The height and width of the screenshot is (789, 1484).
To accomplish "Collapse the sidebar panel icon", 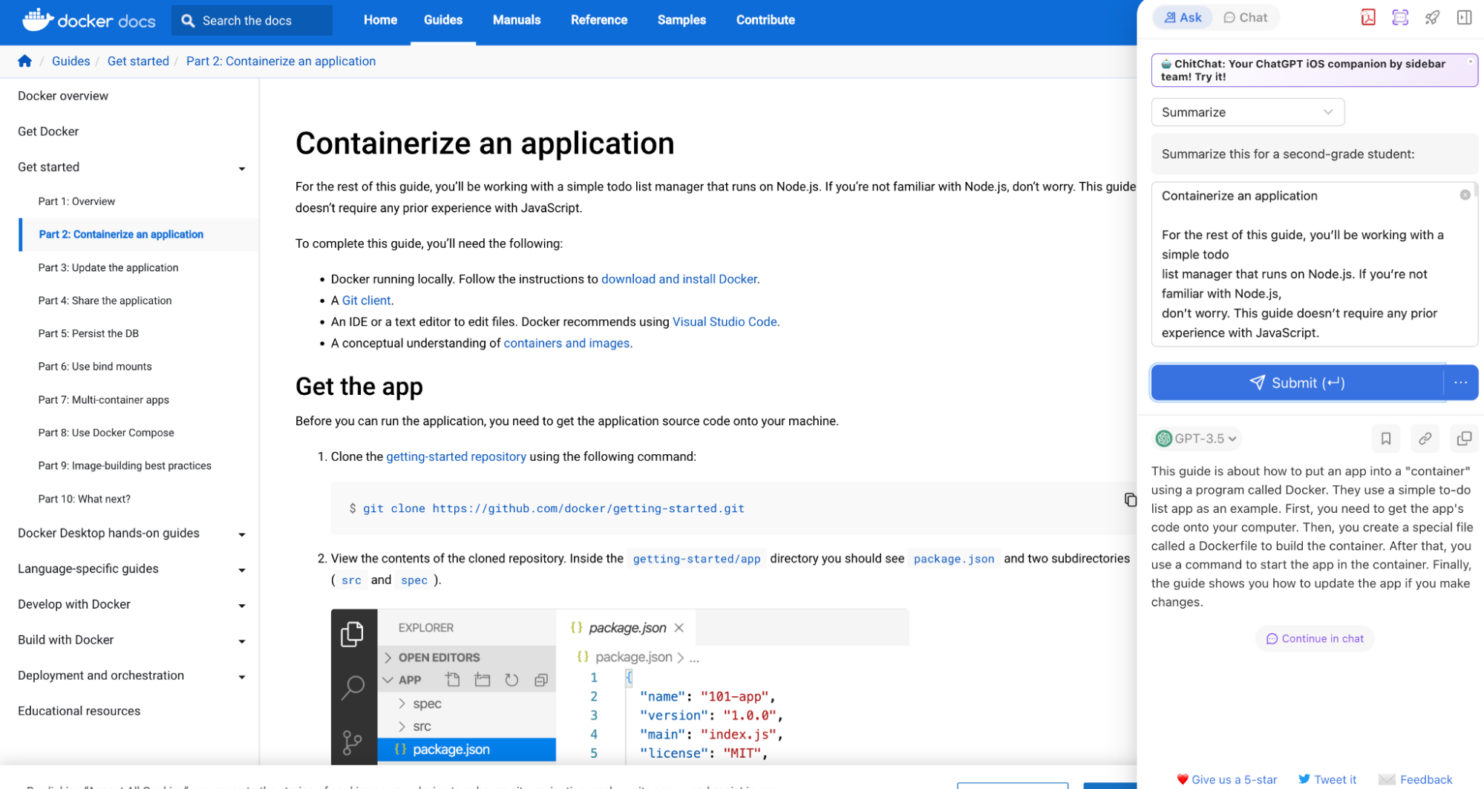I will click(1463, 17).
